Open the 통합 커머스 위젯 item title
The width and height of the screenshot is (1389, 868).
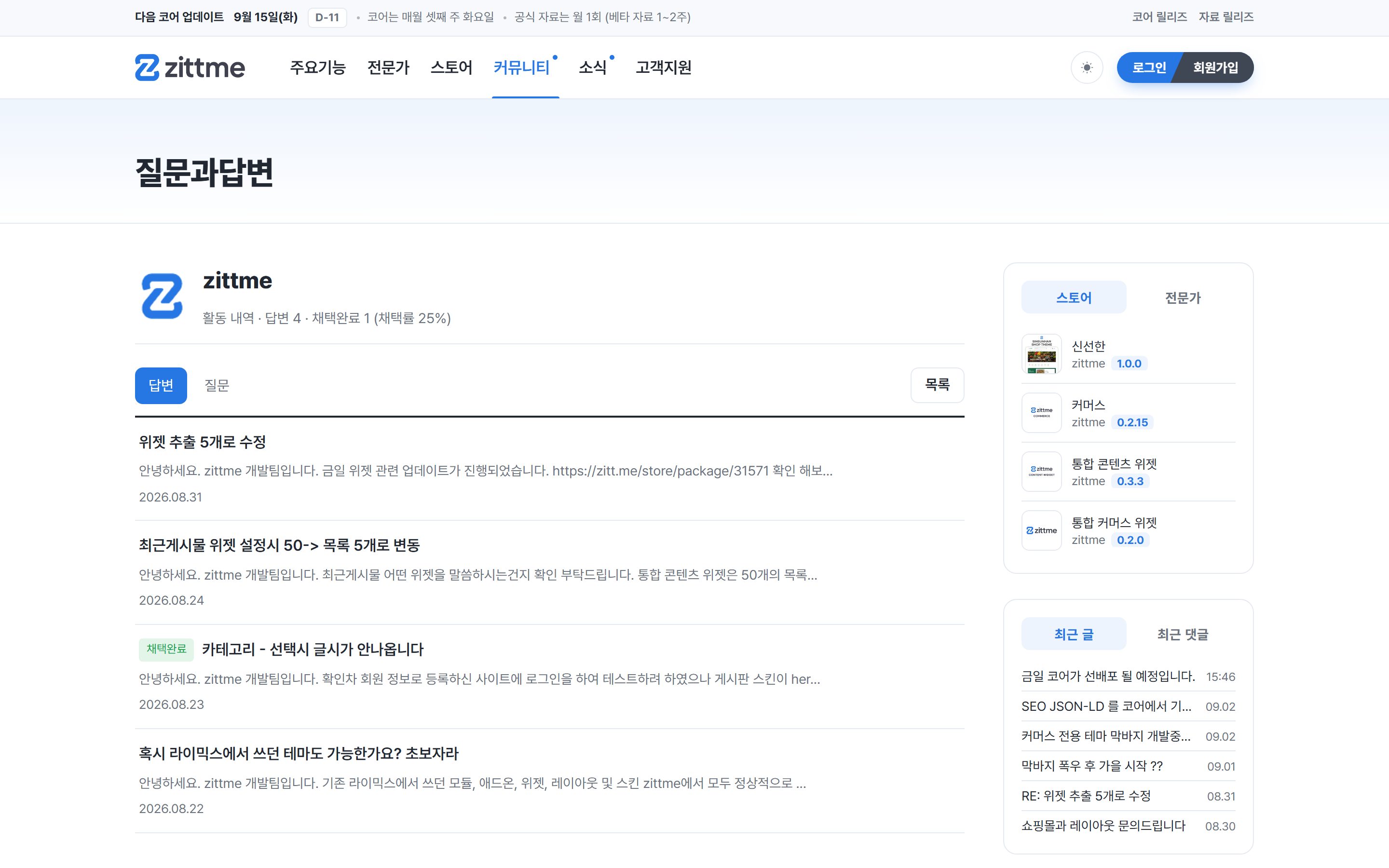tap(1114, 523)
